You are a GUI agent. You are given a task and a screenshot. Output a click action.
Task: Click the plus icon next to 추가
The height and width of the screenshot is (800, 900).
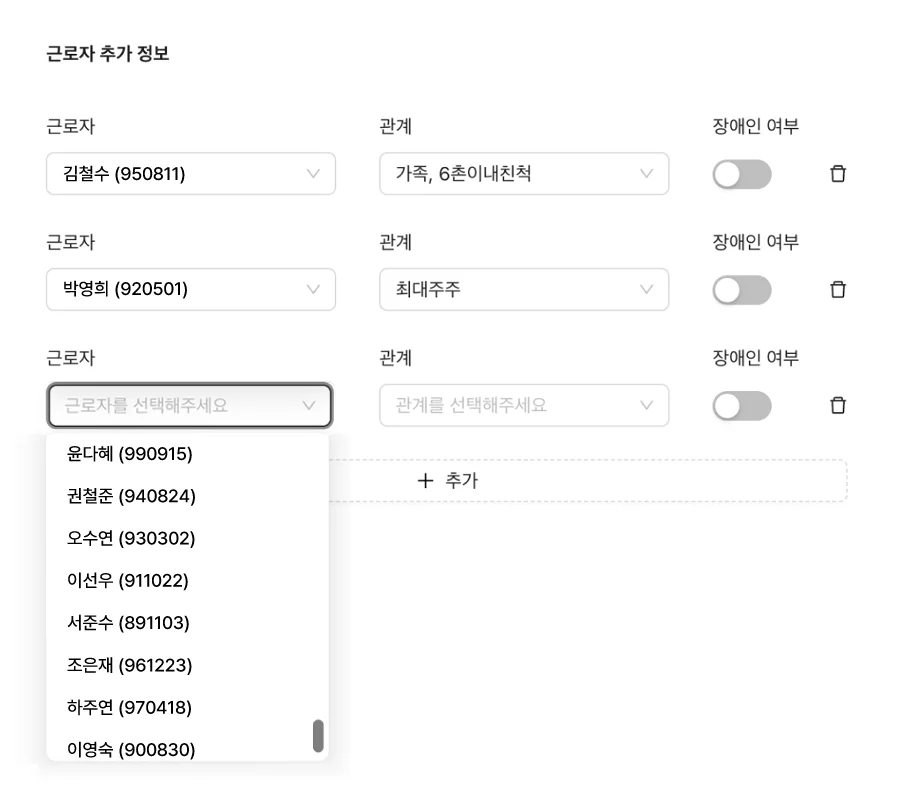click(x=425, y=480)
